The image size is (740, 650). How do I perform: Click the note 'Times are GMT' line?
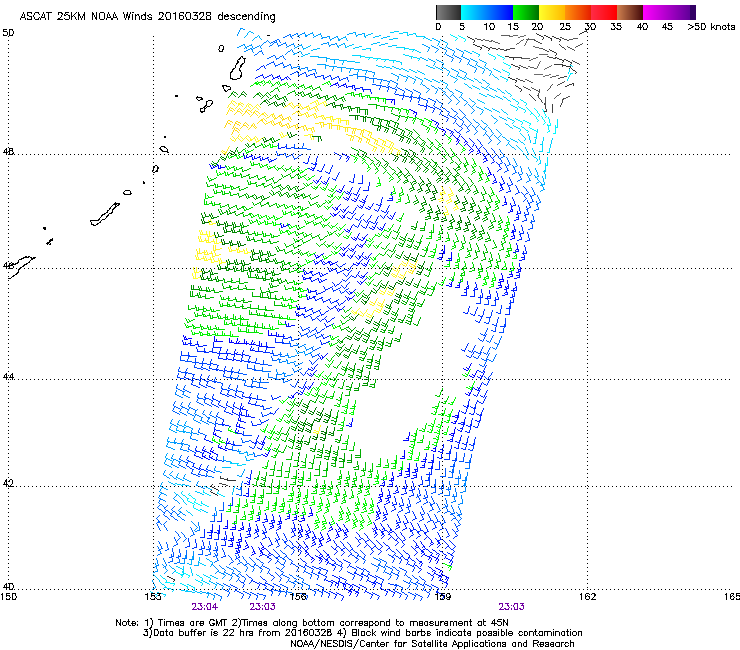312,623
